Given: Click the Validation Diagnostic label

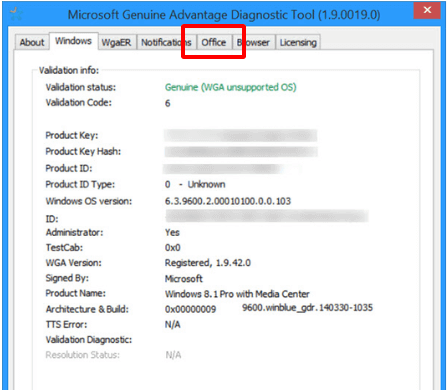Looking at the screenshot, I should click(x=89, y=340).
